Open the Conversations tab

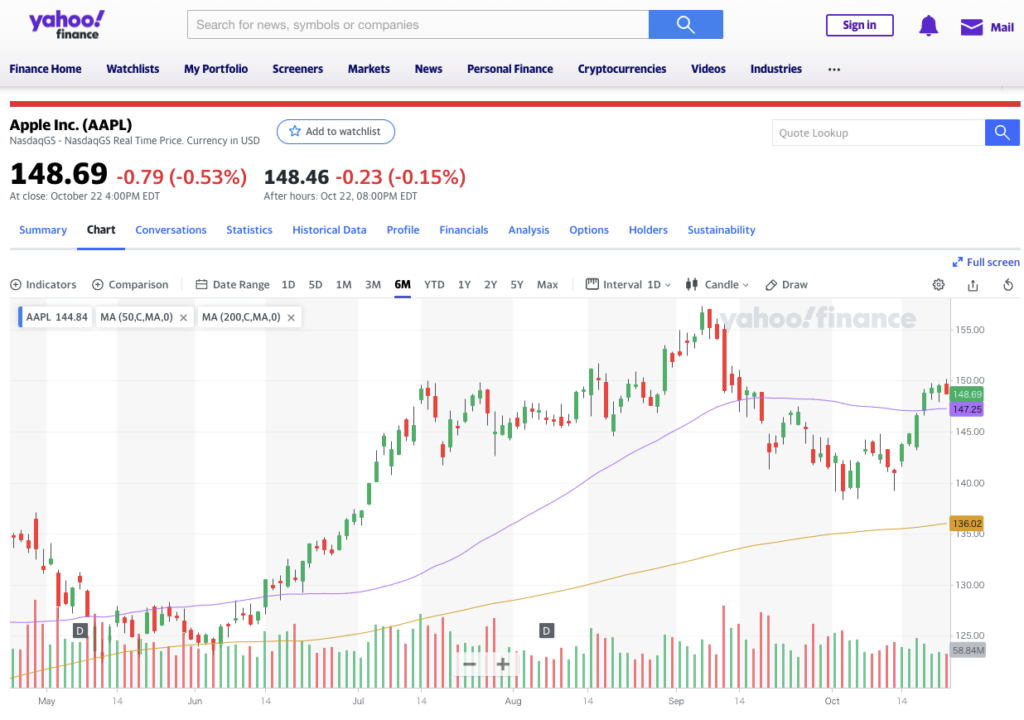pos(171,230)
